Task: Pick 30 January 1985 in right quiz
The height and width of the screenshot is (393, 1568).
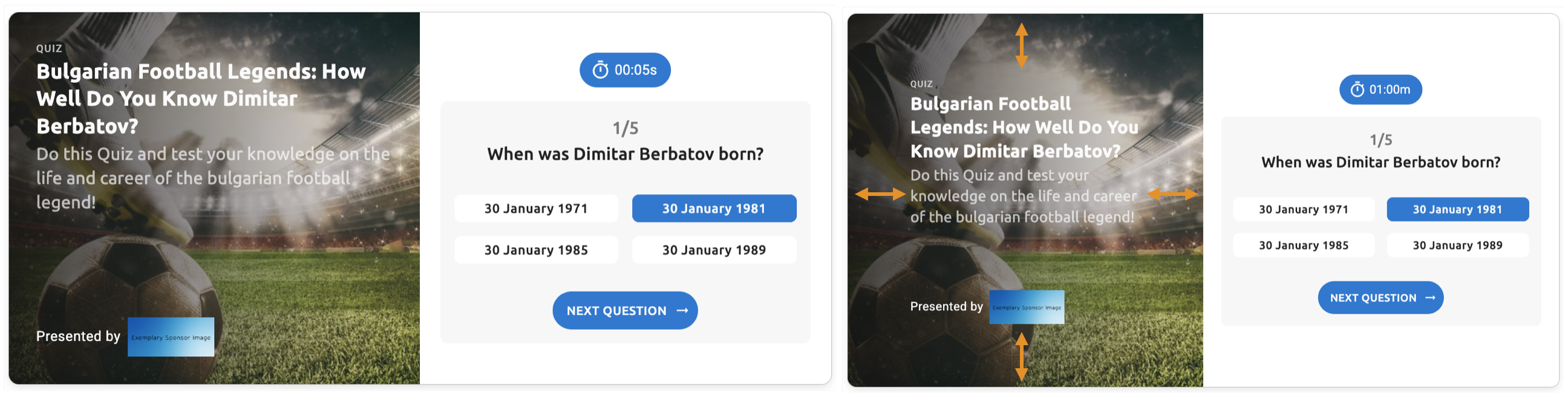Action: coord(1303,246)
